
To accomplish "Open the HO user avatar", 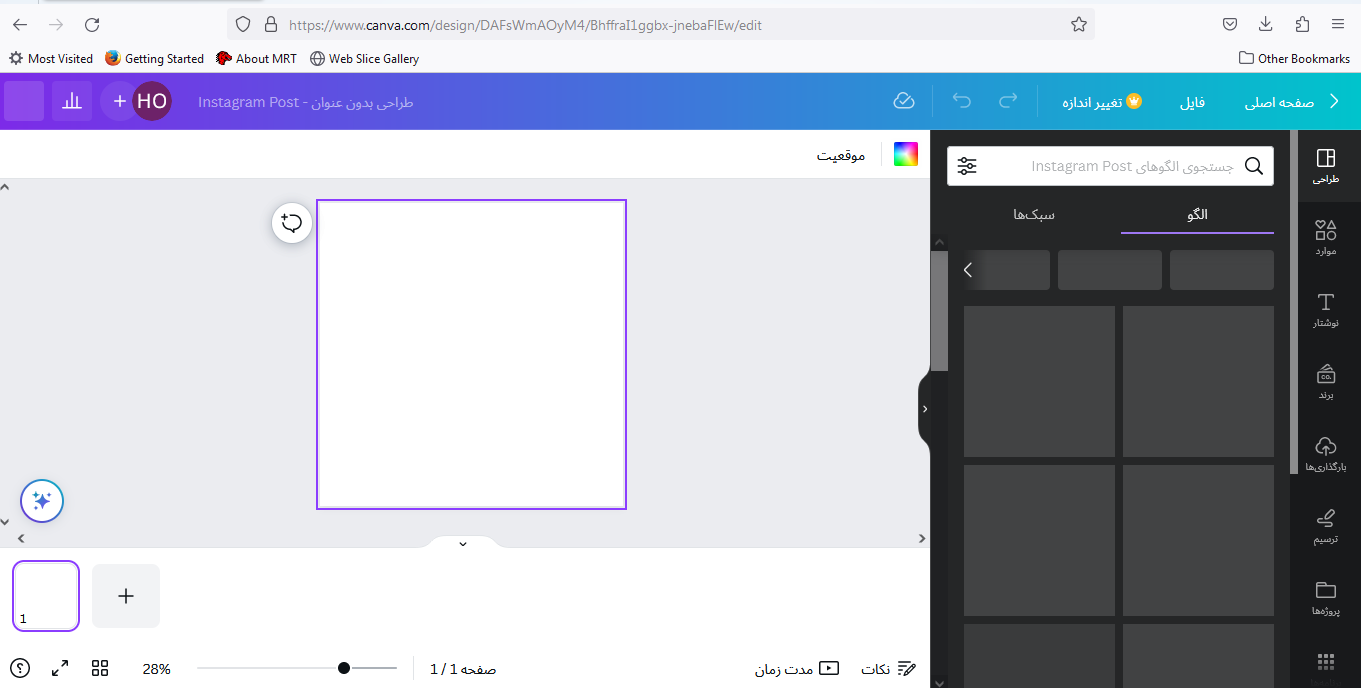I will pos(152,101).
